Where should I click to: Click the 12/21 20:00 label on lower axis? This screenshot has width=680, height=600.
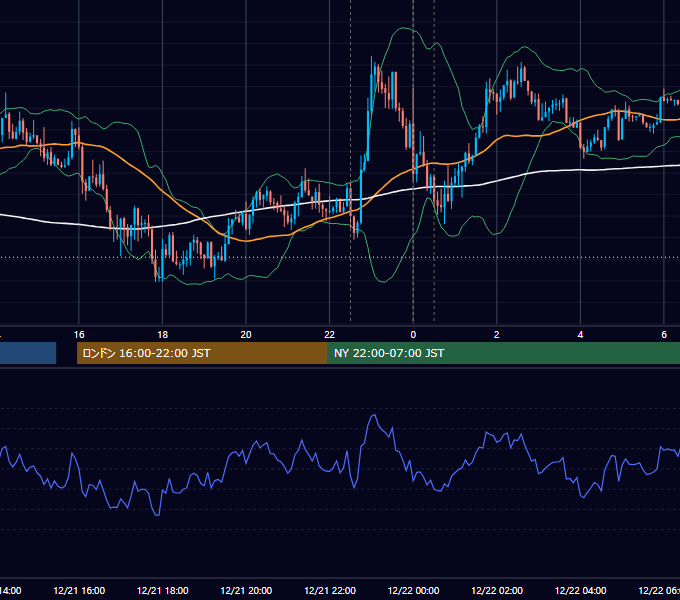point(246,591)
